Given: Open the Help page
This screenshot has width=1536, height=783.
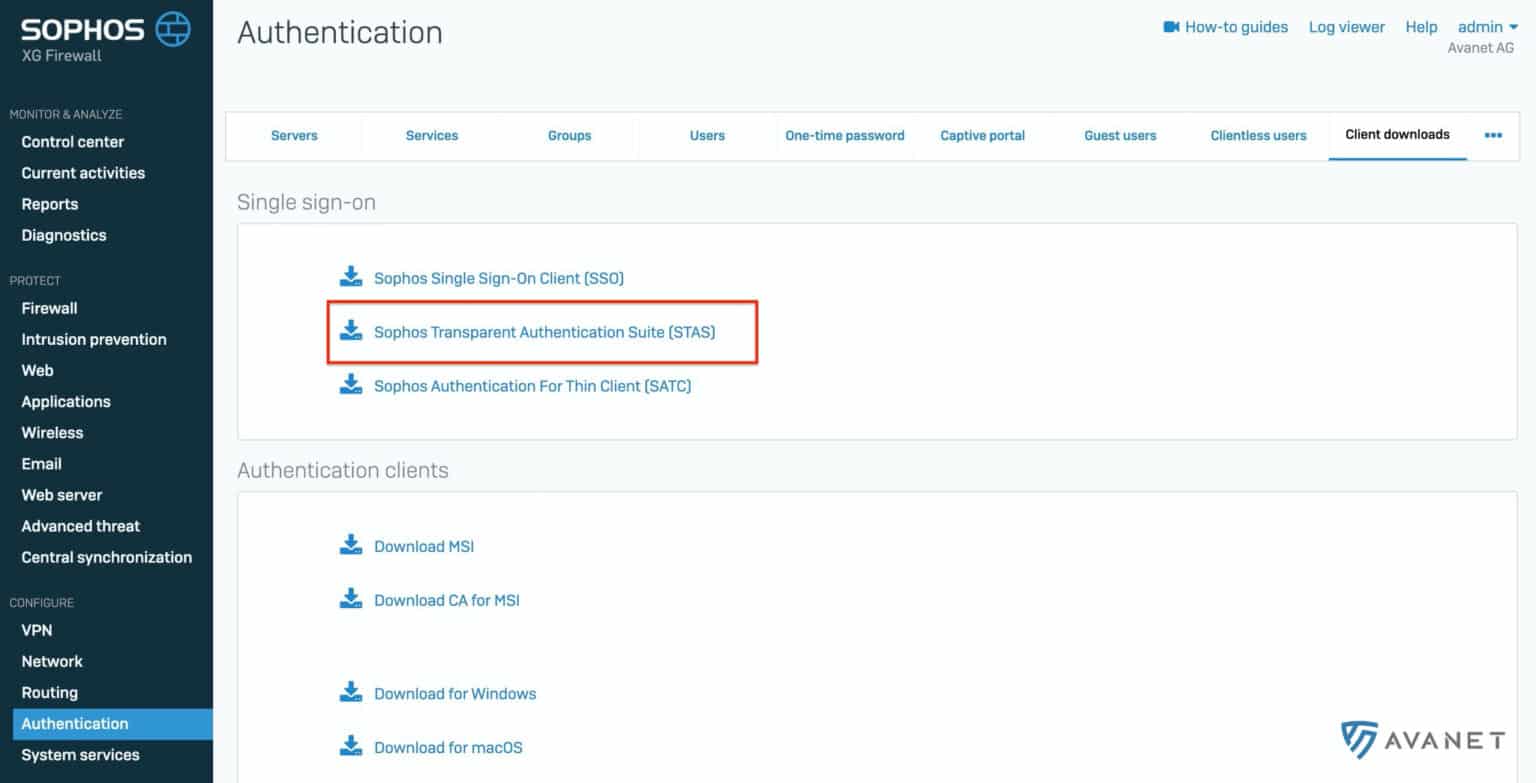Looking at the screenshot, I should (x=1420, y=27).
